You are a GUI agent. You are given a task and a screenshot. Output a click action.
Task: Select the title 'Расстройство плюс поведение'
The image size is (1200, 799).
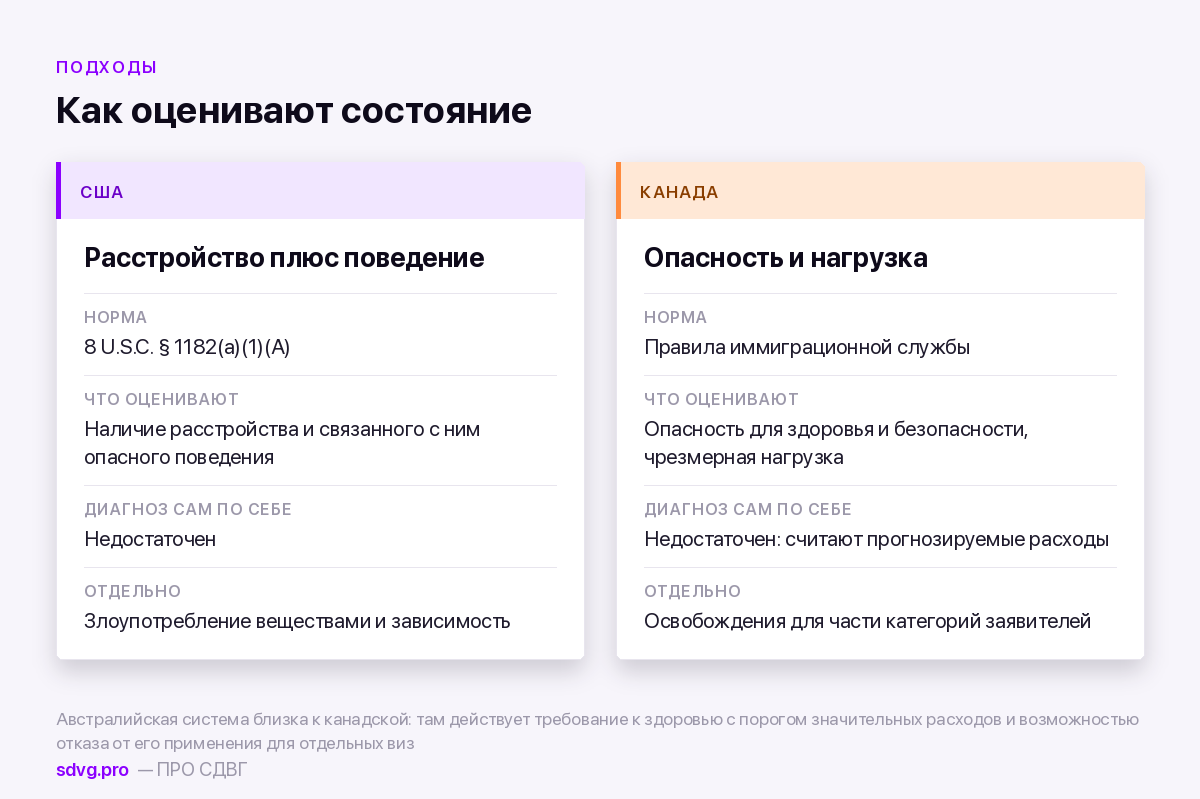pos(284,258)
